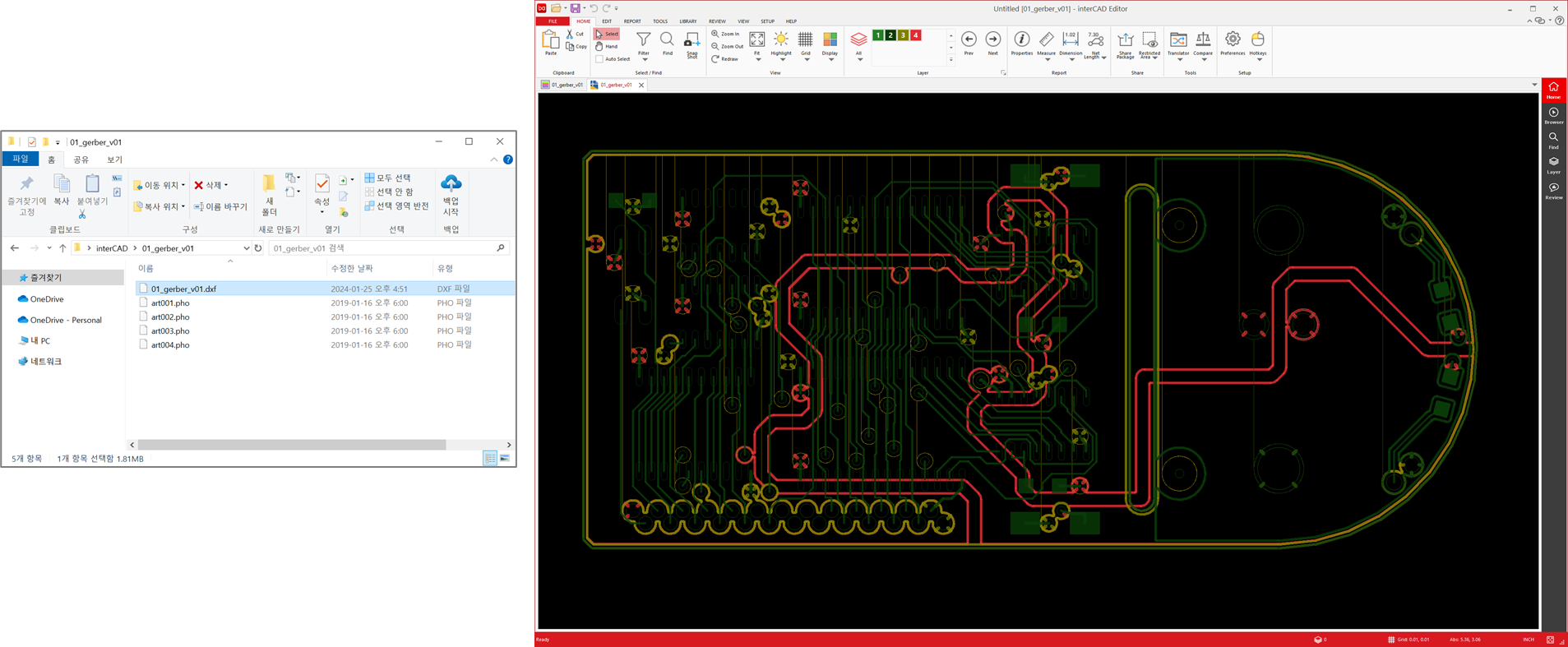Open the Explorer share ribbon tab (공유)
This screenshot has height=647, width=1568.
tap(81, 159)
